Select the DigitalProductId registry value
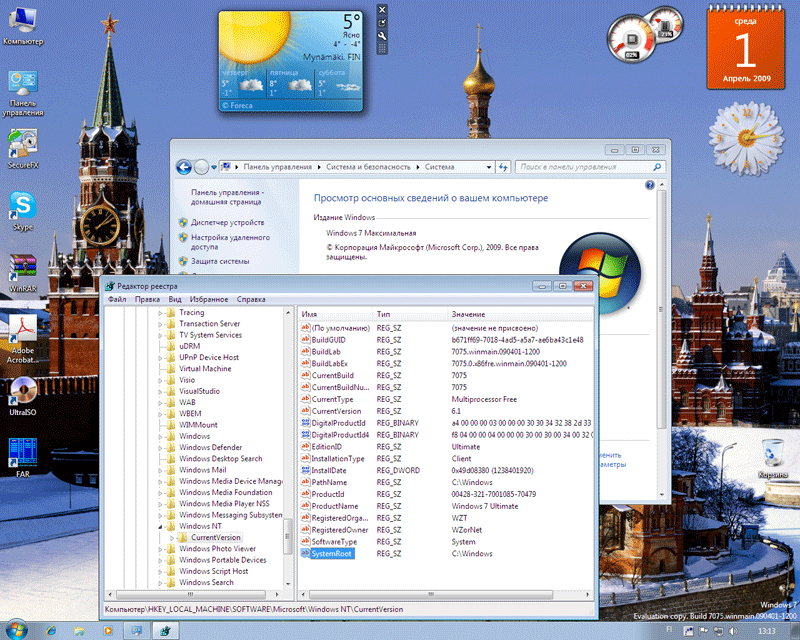800x640 pixels. (x=338, y=423)
